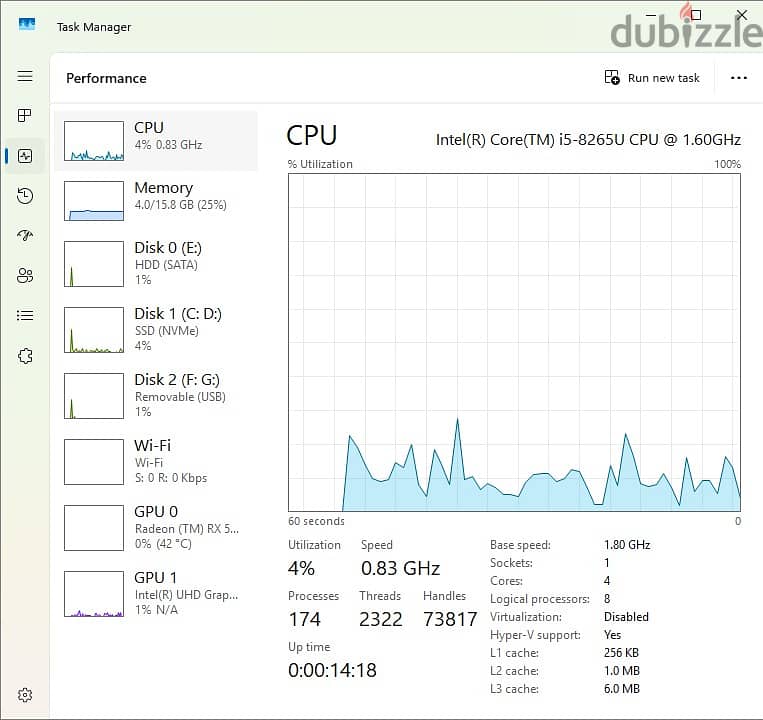Open the Services puzzle icon
Viewport: 763px width, 720px height.
point(25,356)
